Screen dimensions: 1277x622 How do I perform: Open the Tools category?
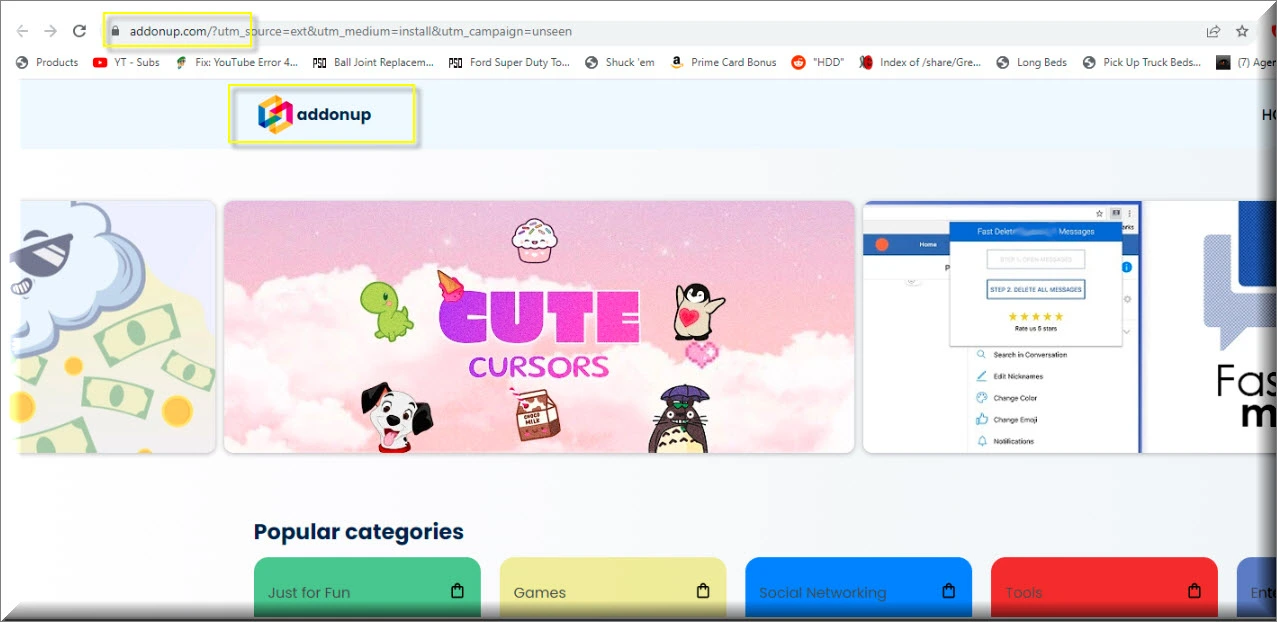(1104, 588)
